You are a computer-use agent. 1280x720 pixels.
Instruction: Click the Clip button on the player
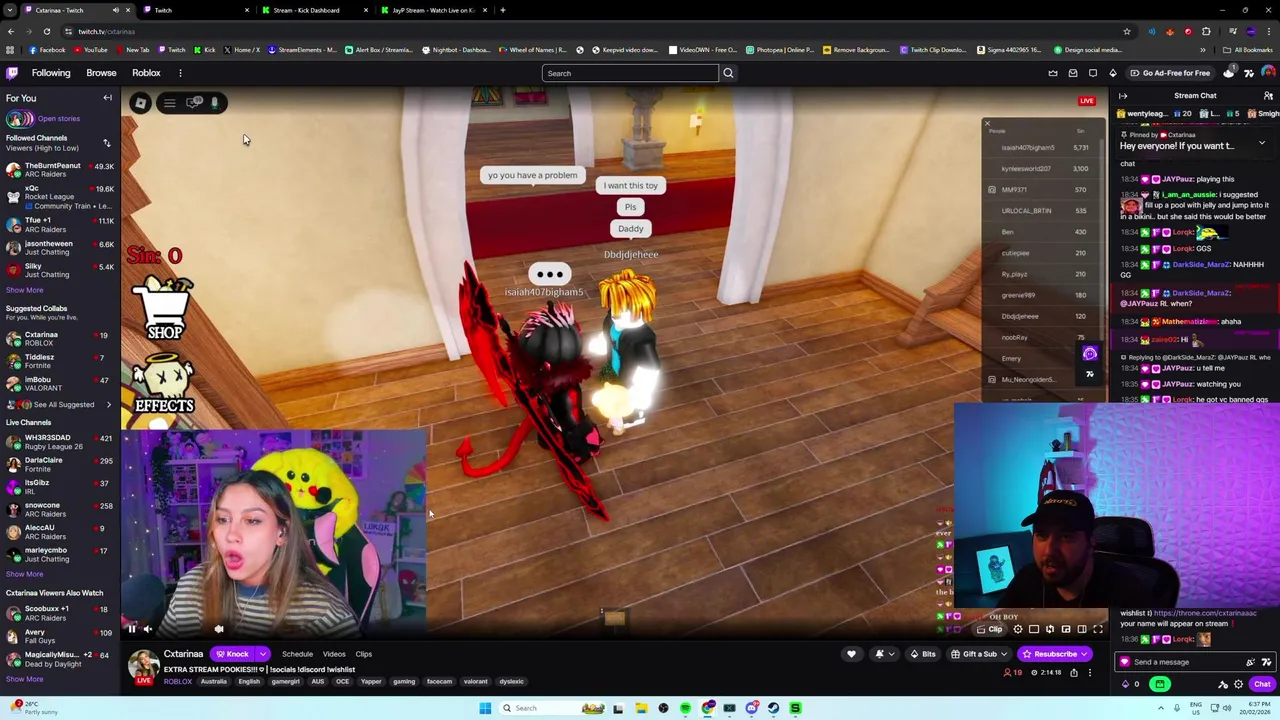[989, 629]
